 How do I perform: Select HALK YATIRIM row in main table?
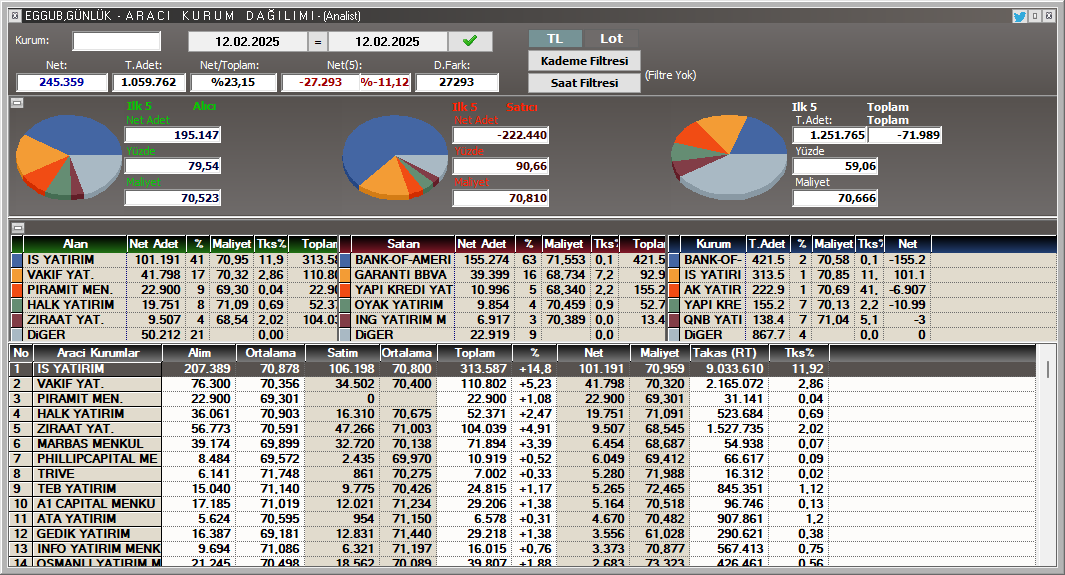pyautogui.click(x=522, y=414)
